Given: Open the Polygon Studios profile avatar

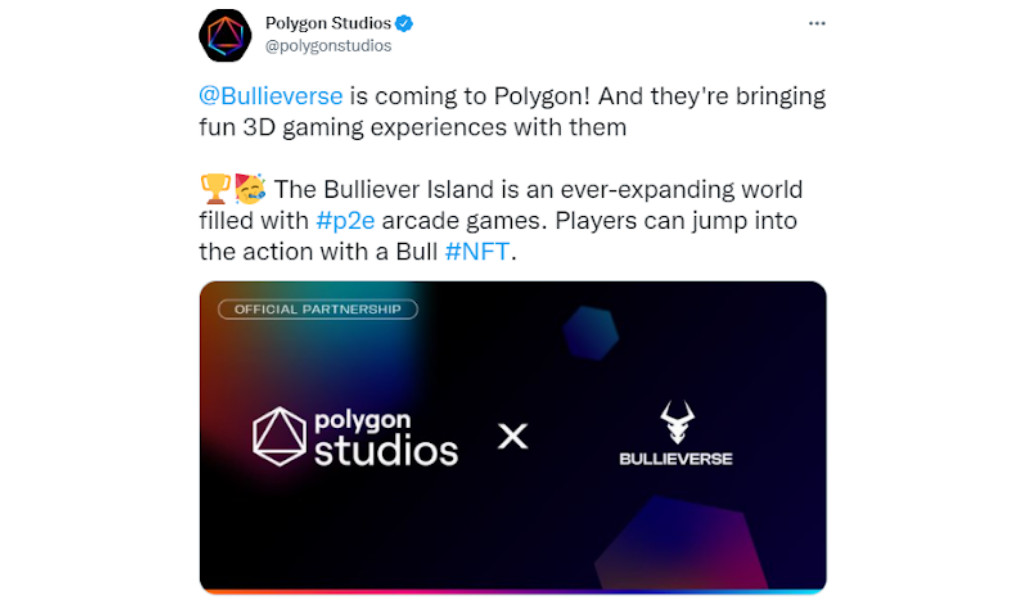Looking at the screenshot, I should (x=225, y=36).
